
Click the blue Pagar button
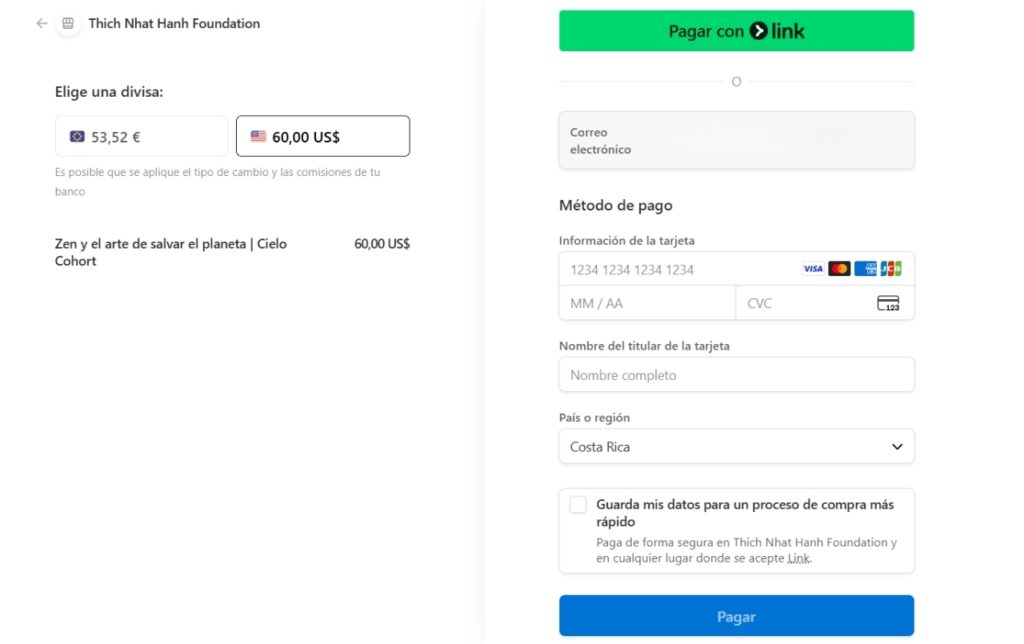(x=736, y=615)
